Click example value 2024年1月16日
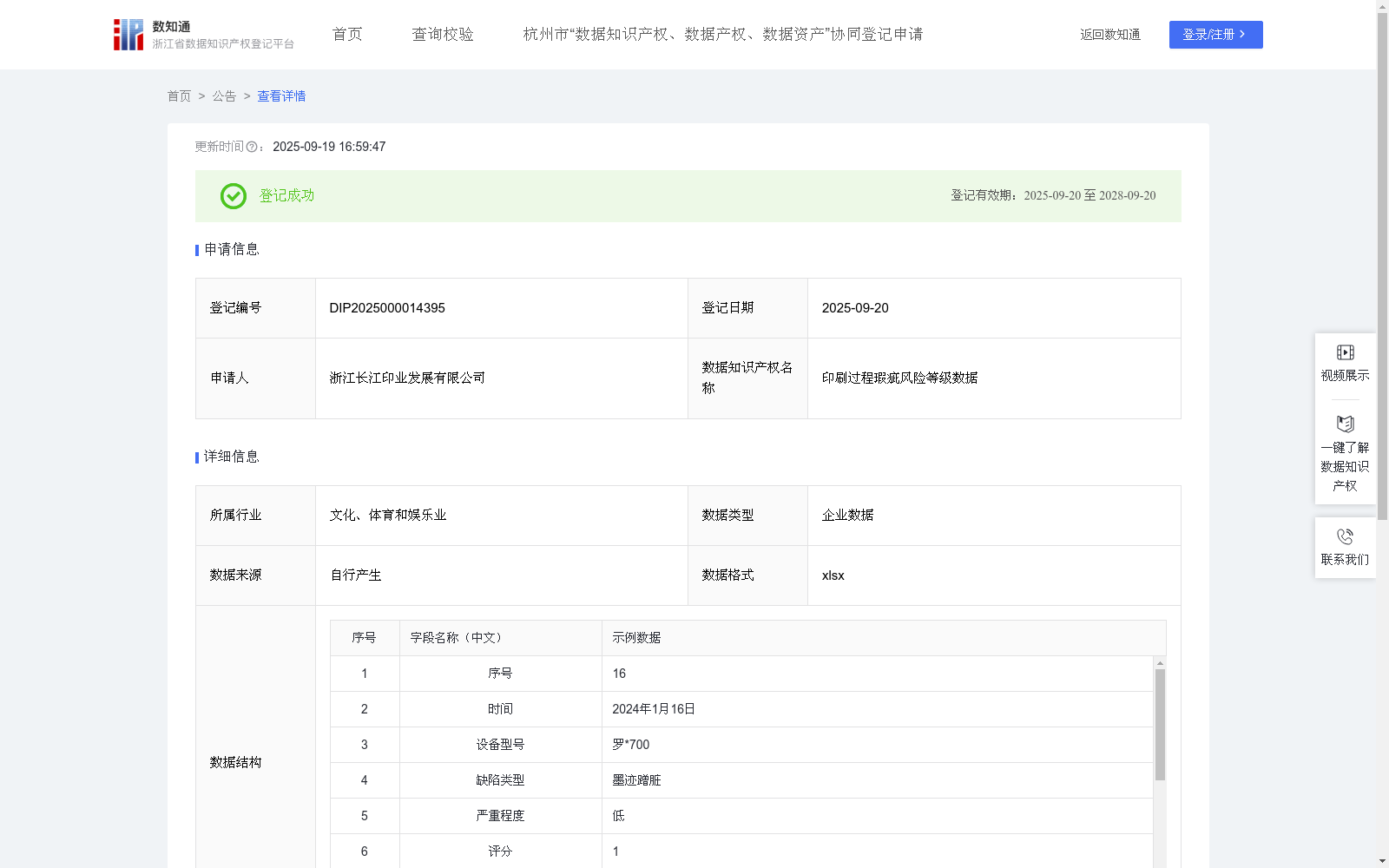This screenshot has width=1389, height=868. [654, 709]
